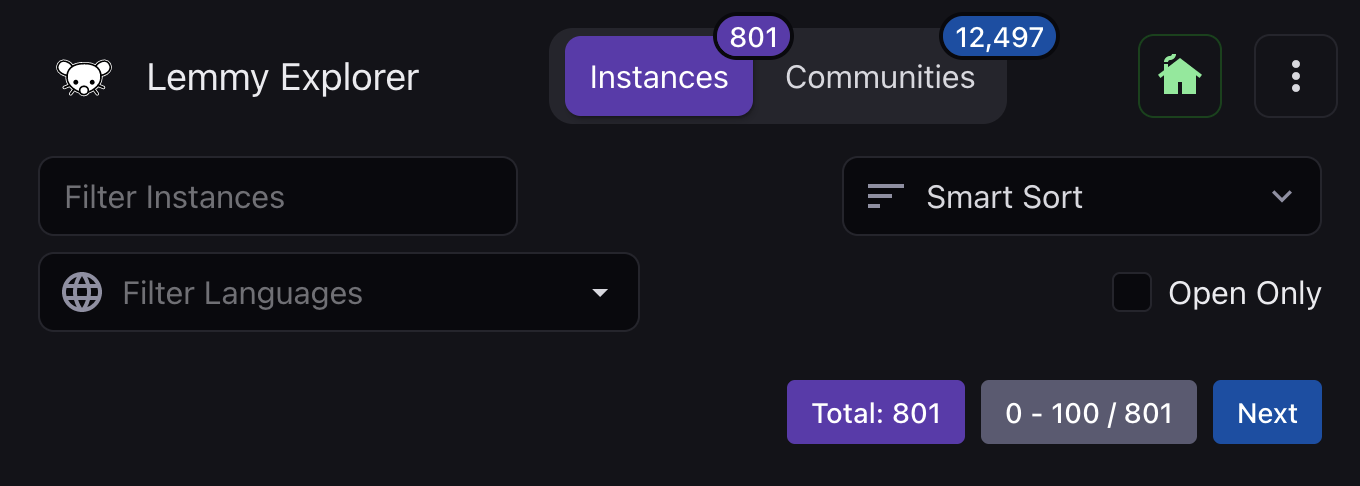The height and width of the screenshot is (486, 1360).
Task: Click the 0 - 100 / 801 pagination indicator
Action: click(x=1089, y=412)
